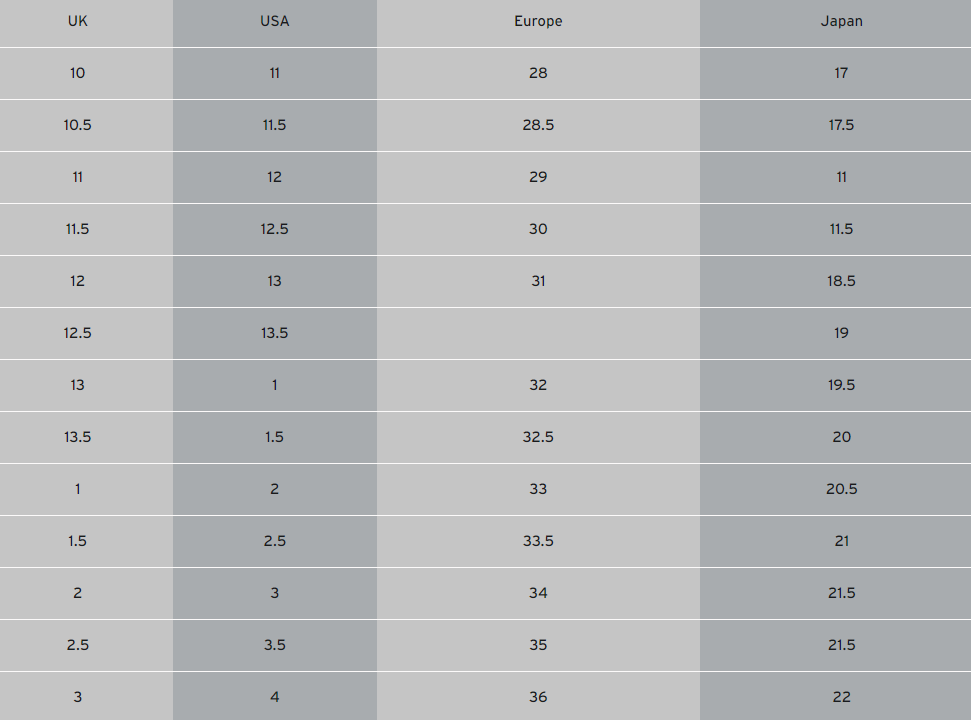
Task: Select the USA size 3.5 cell
Action: [x=274, y=645]
